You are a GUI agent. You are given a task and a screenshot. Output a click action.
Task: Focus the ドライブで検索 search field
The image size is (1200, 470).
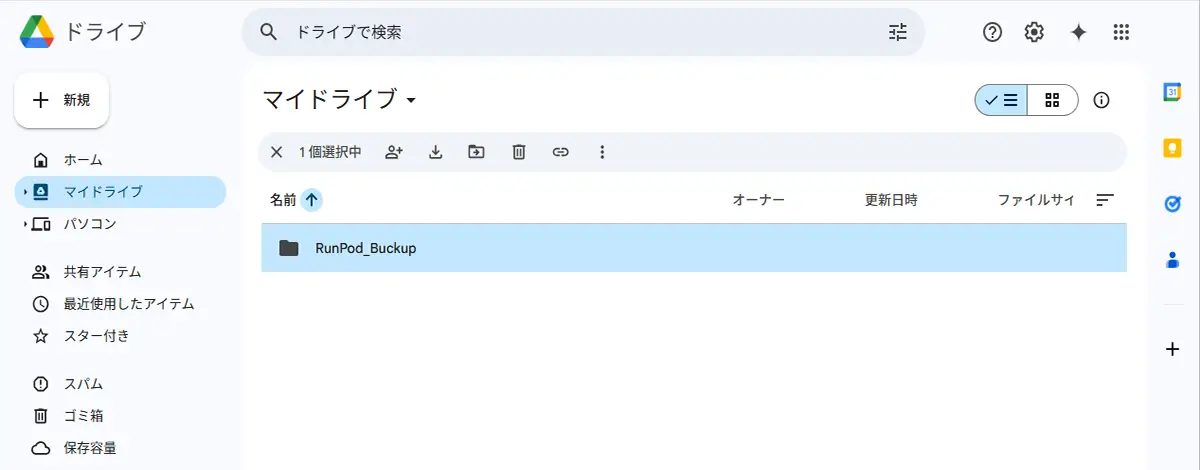tap(583, 32)
